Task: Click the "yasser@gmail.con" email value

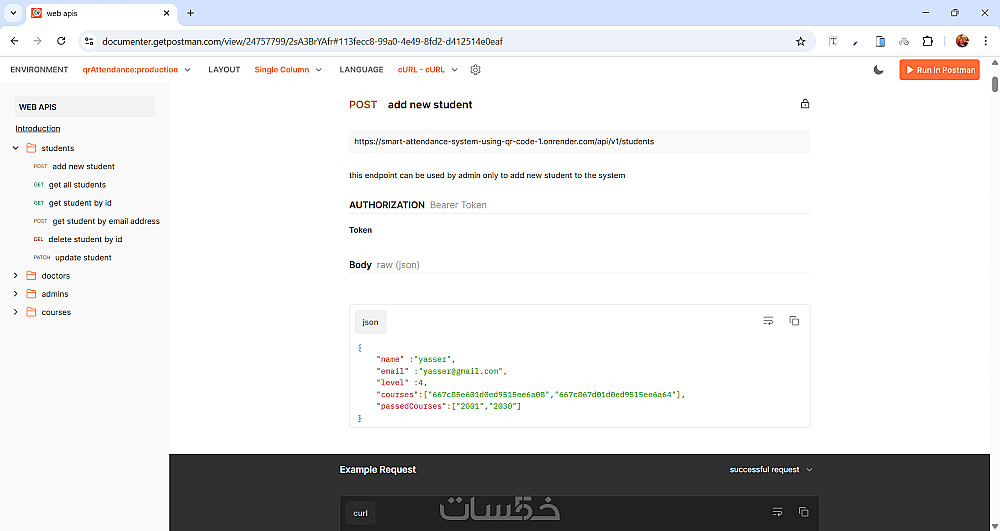Action: tap(460, 371)
